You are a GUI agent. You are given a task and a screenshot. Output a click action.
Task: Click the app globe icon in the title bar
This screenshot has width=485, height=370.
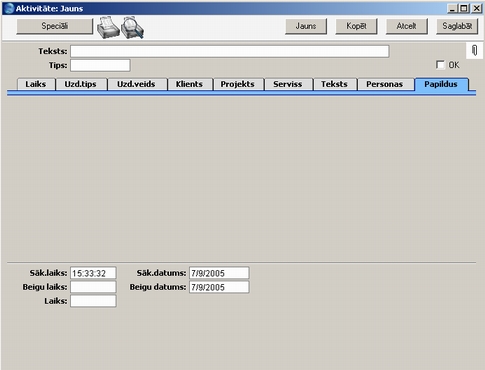click(9, 8)
